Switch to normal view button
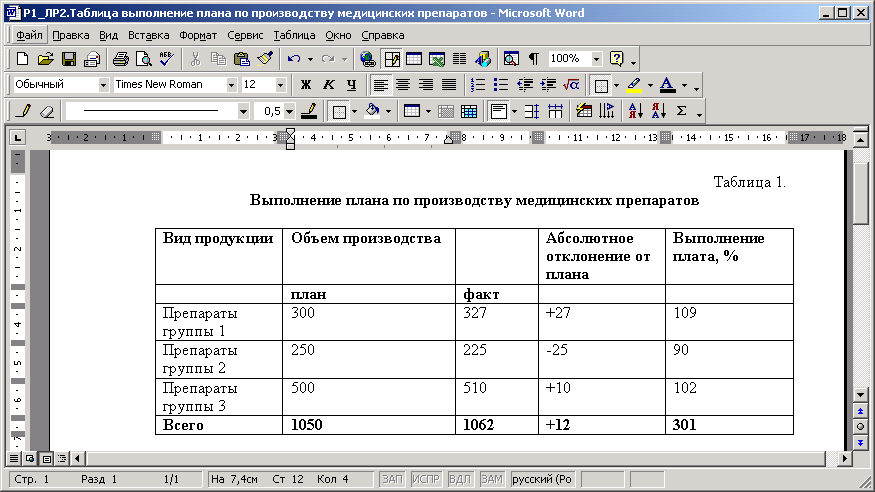Image resolution: width=875 pixels, height=492 pixels. 13,459
